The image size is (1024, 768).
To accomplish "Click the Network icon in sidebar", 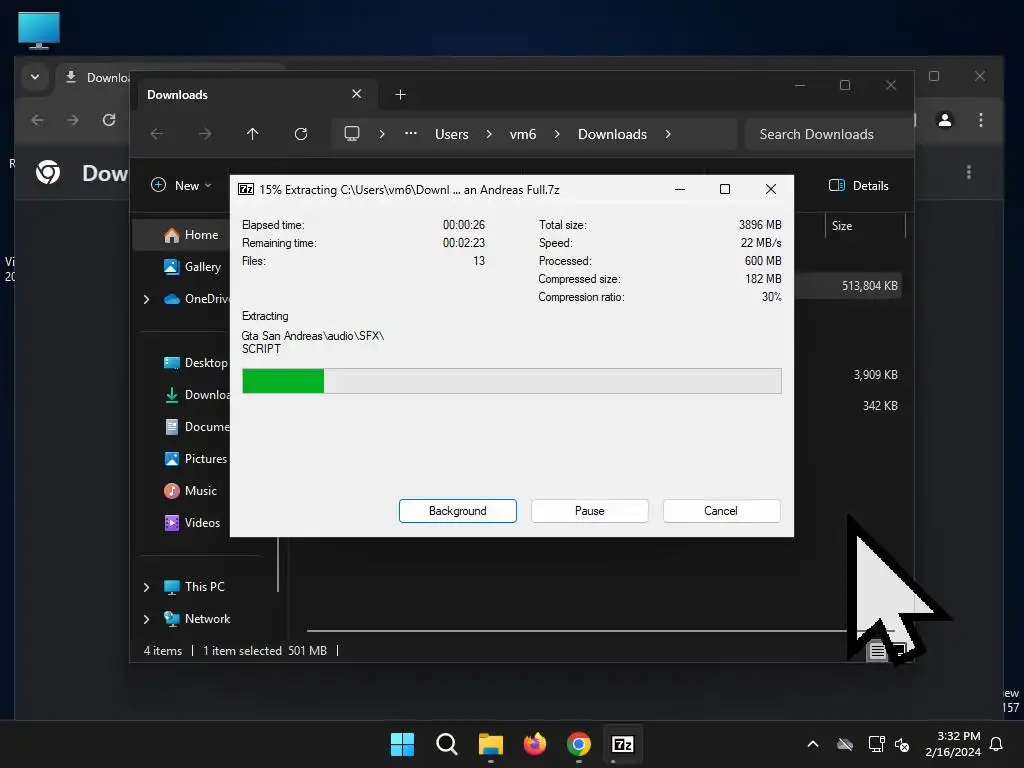I will point(172,619).
